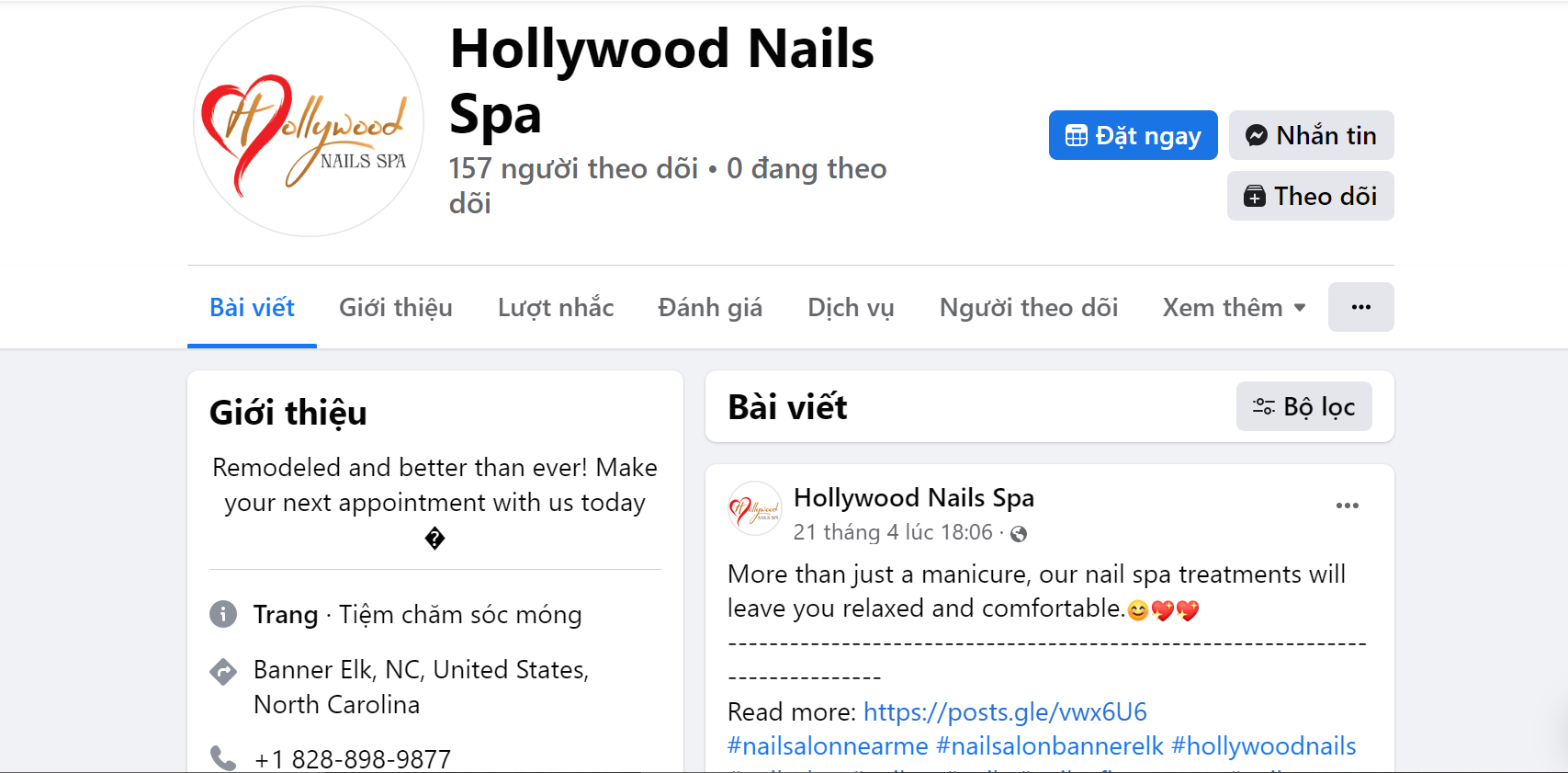The height and width of the screenshot is (773, 1568).
Task: View the Người theo dõi tab
Action: (x=1029, y=307)
